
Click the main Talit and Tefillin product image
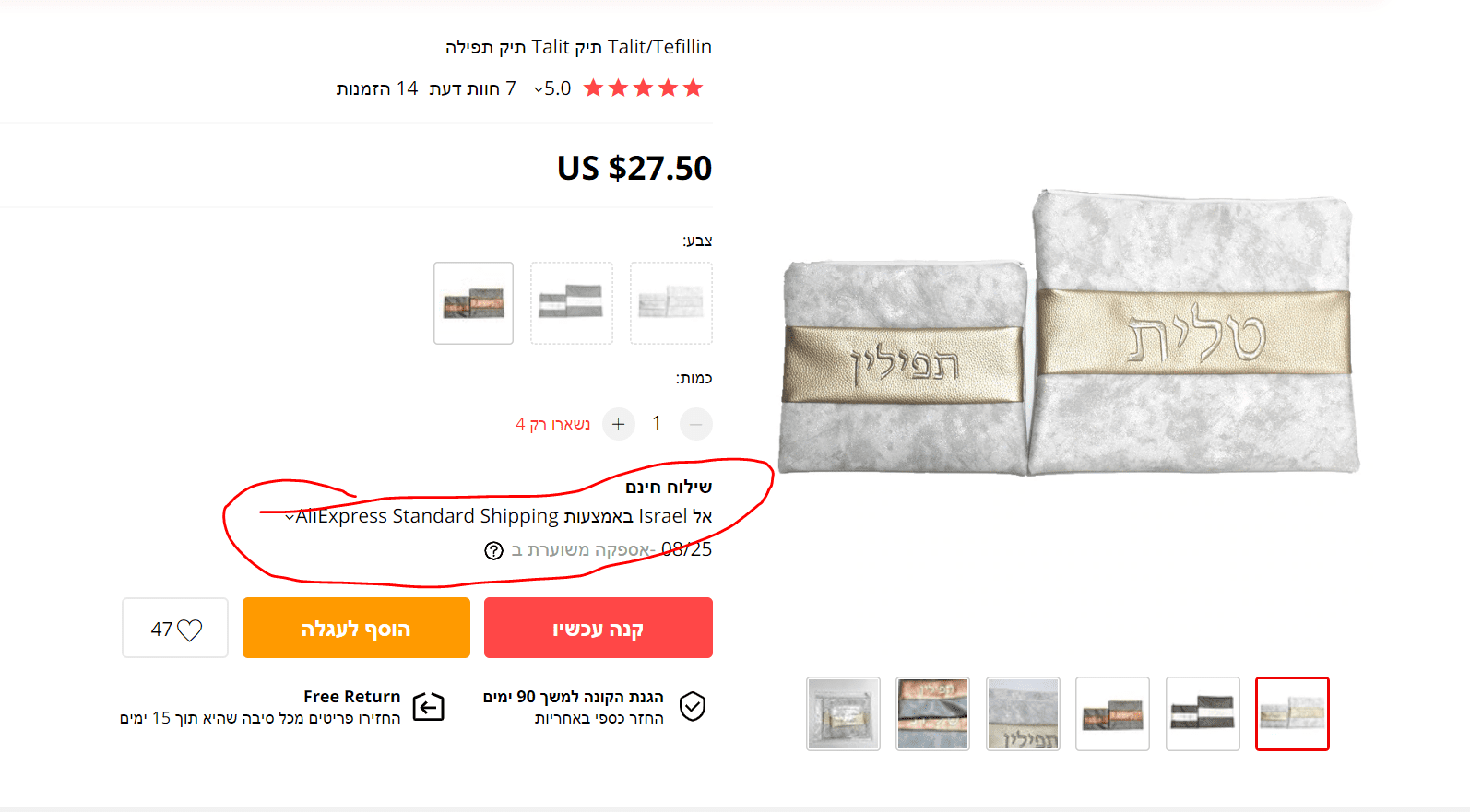(x=1068, y=334)
